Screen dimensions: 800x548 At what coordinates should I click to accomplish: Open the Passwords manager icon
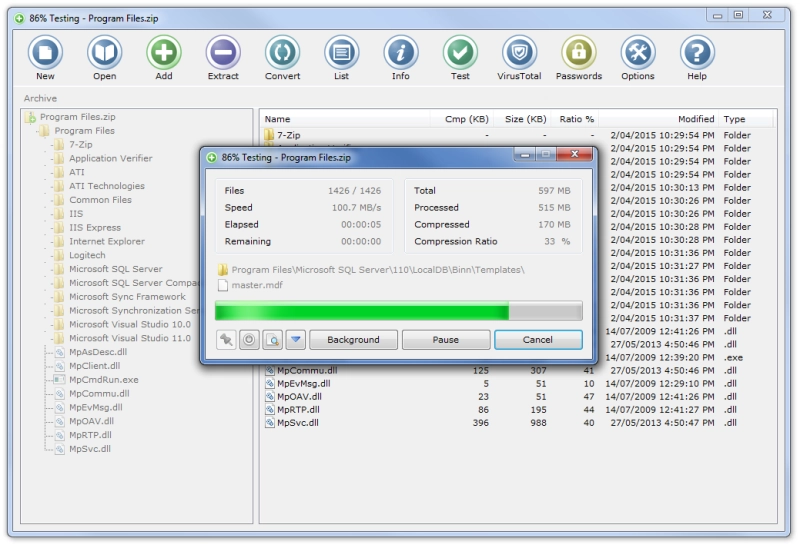tap(579, 53)
